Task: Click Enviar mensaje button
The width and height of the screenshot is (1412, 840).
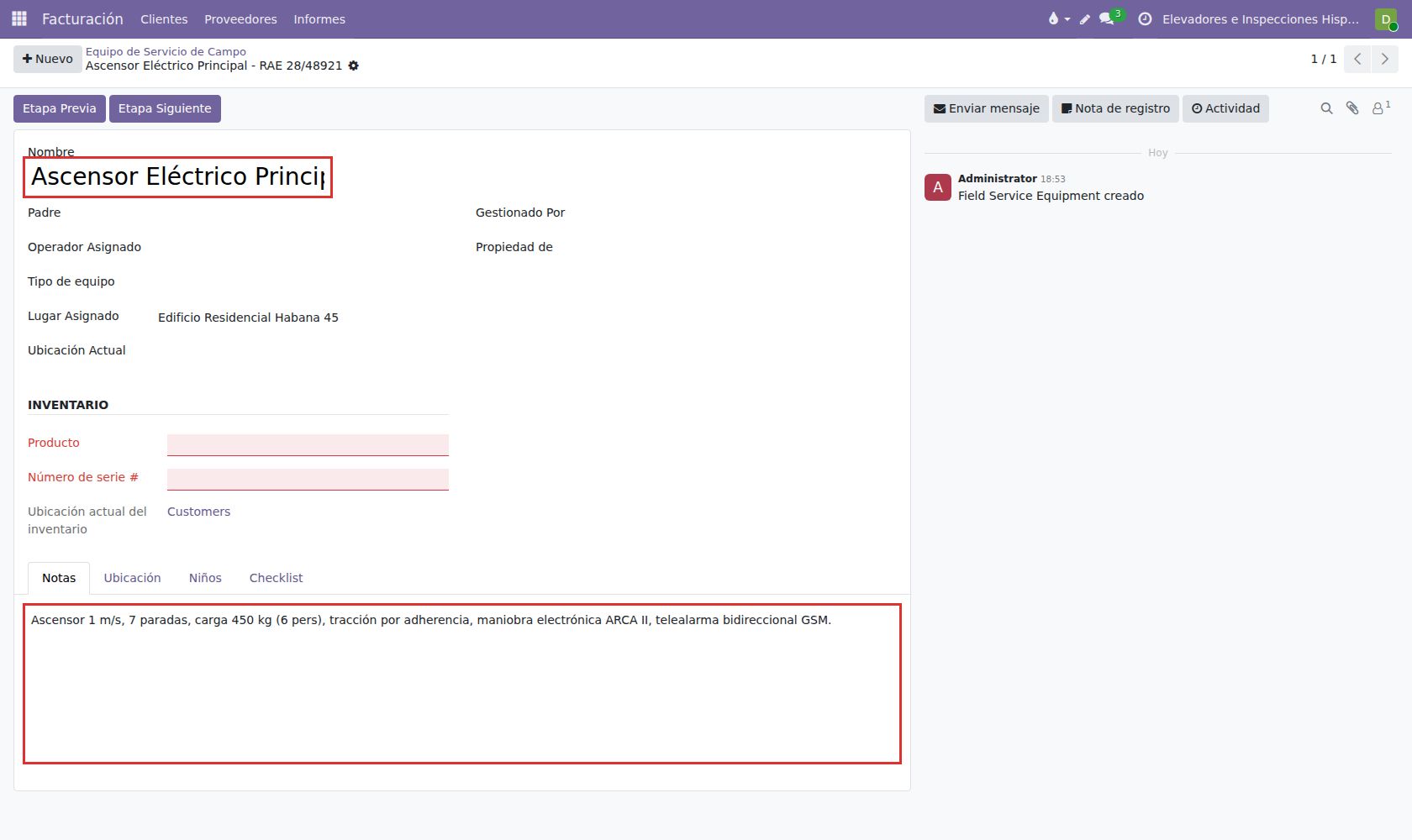Action: [x=987, y=108]
